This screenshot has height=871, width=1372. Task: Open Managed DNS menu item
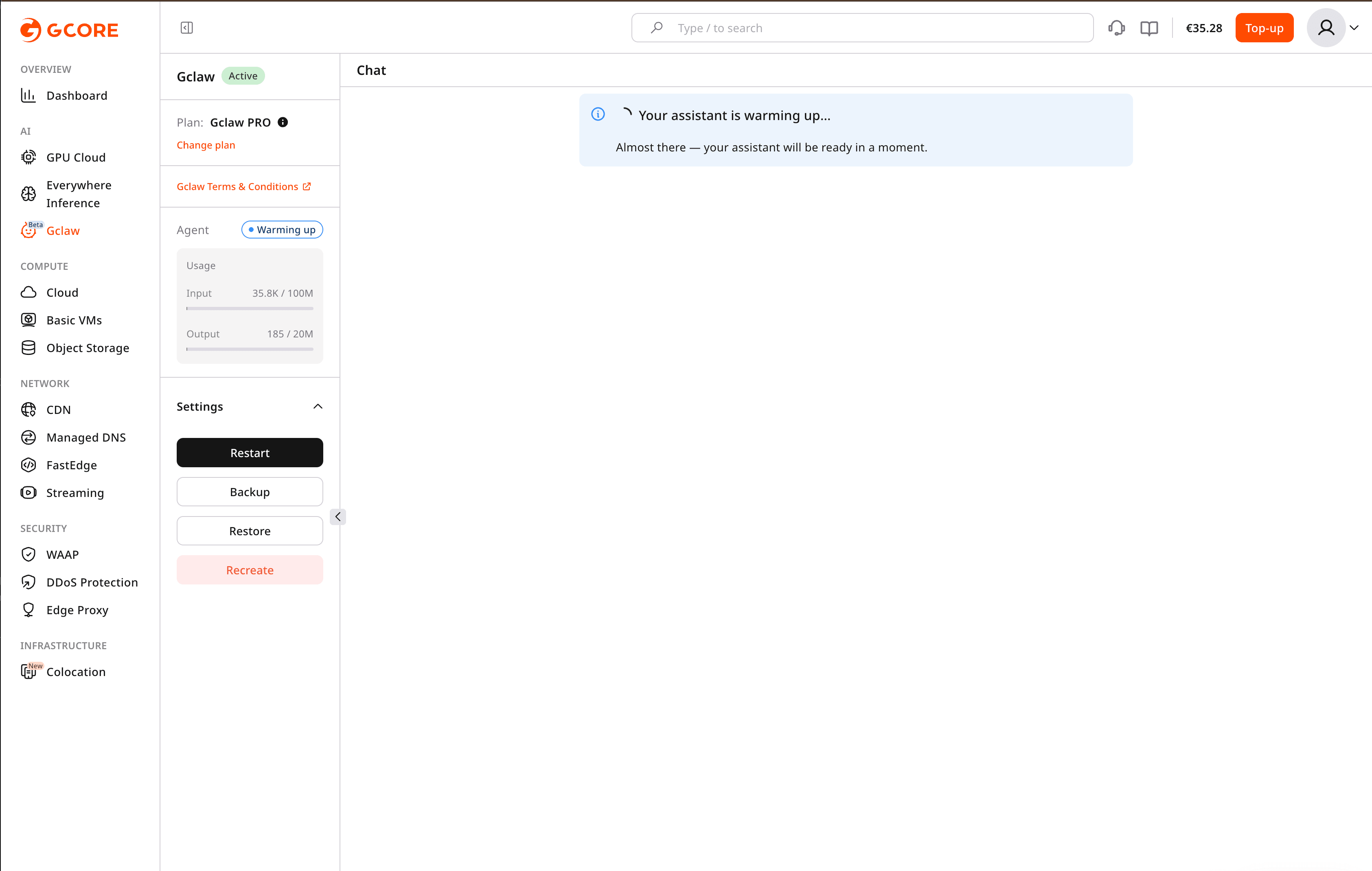(x=86, y=438)
